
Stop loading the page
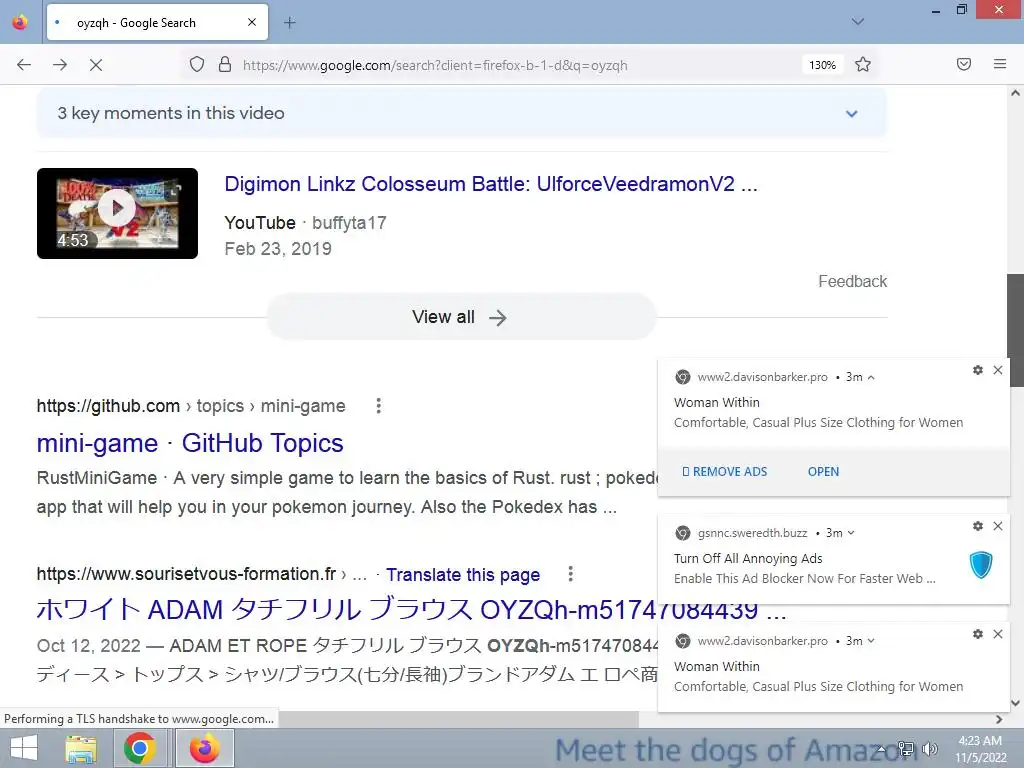(x=96, y=65)
